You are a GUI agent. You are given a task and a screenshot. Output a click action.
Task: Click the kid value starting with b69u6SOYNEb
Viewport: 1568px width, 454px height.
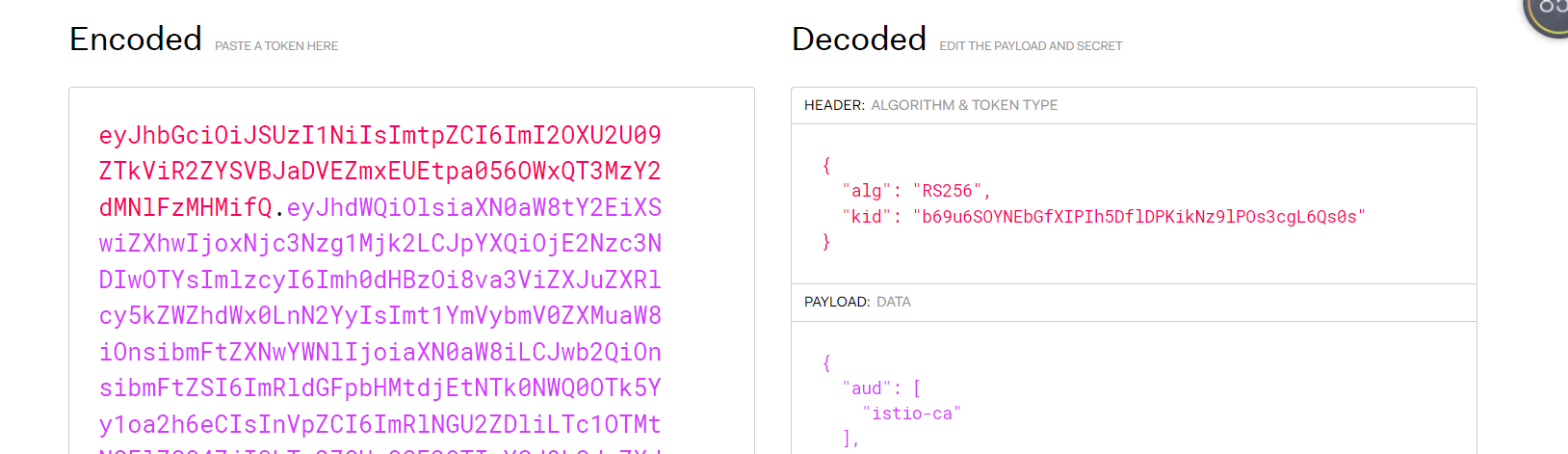(x=1138, y=217)
